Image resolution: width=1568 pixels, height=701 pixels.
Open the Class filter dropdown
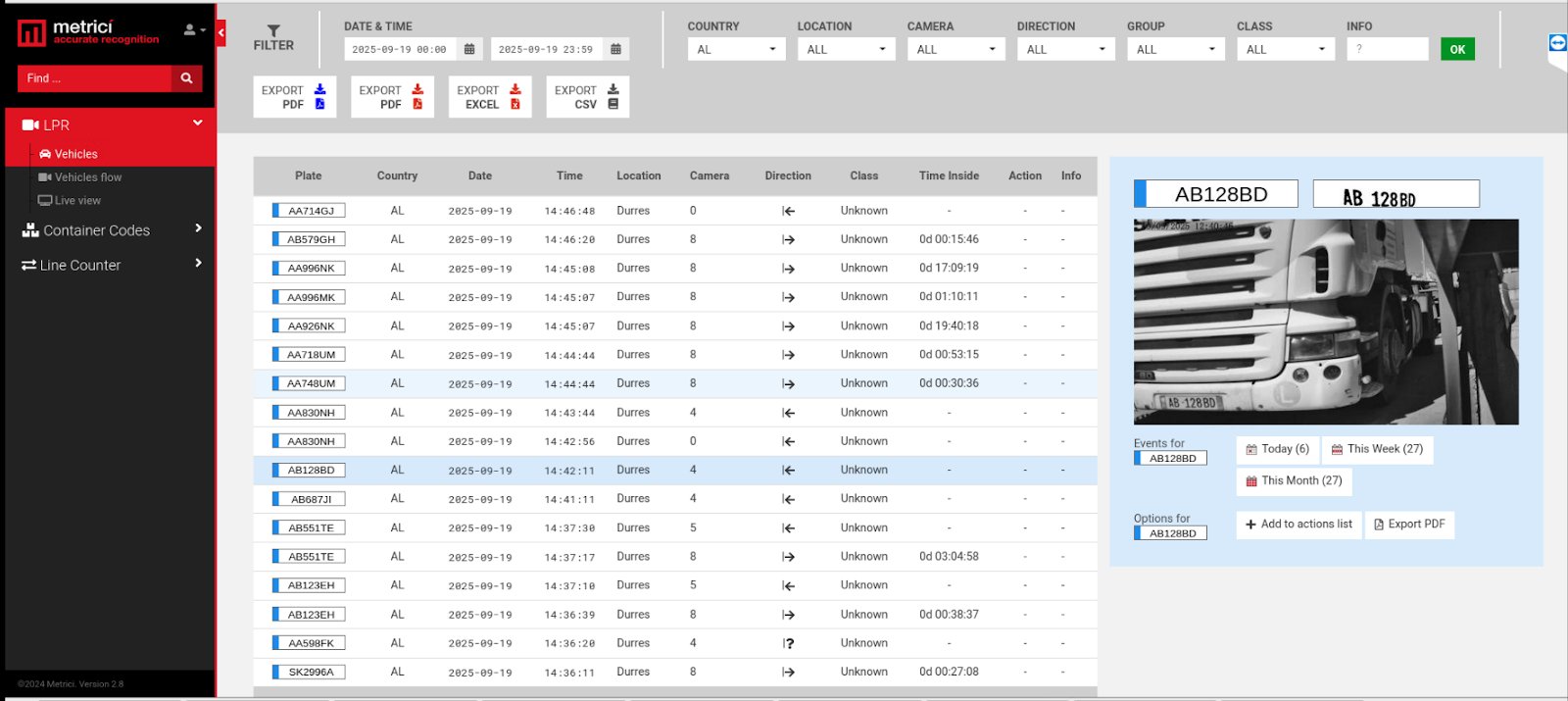point(1285,49)
